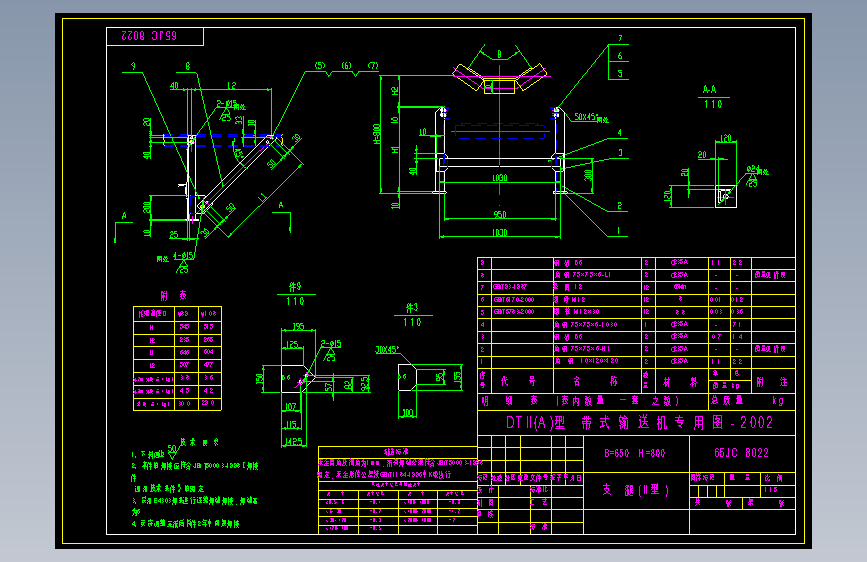The height and width of the screenshot is (562, 867).
Task: Select the diagonal brace in the side view
Action: point(236,173)
